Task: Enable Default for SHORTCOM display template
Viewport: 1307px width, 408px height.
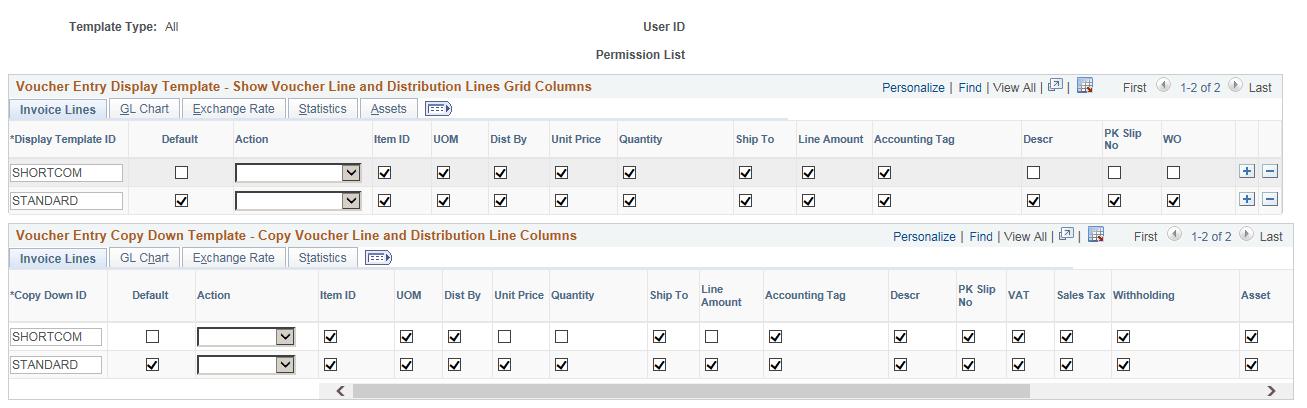Action: click(x=181, y=172)
